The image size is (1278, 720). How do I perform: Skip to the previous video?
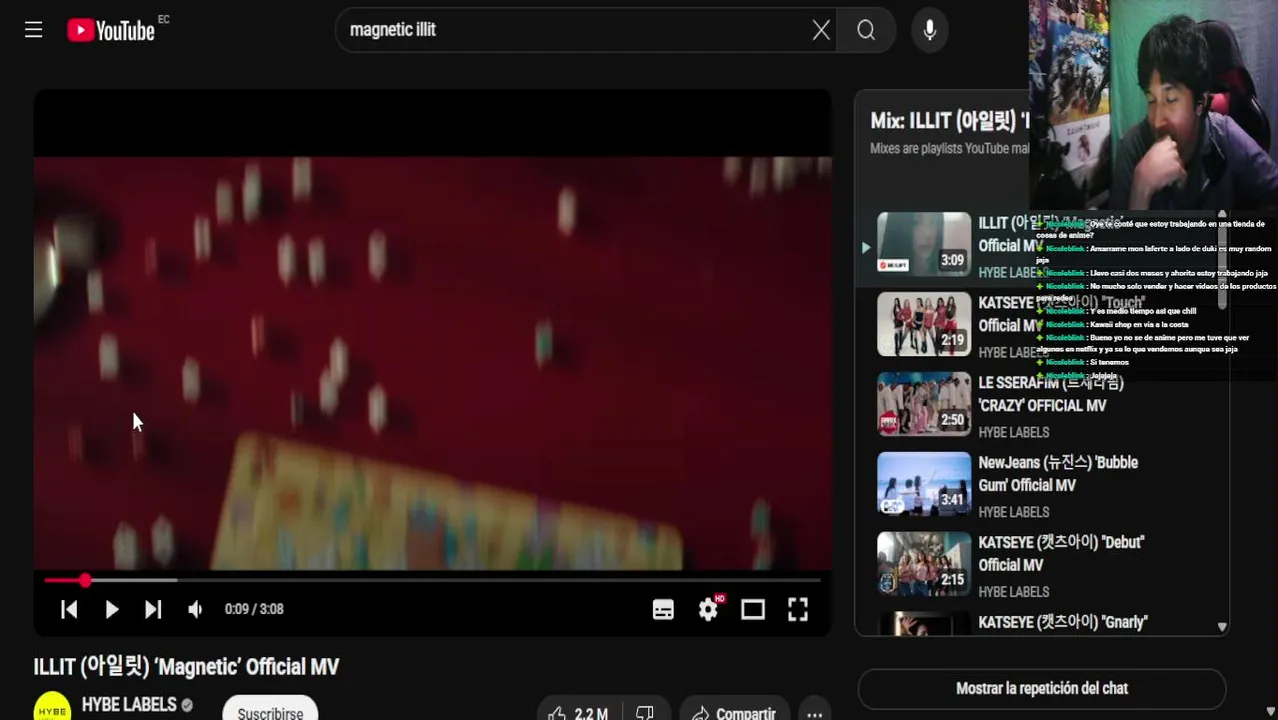pyautogui.click(x=69, y=609)
